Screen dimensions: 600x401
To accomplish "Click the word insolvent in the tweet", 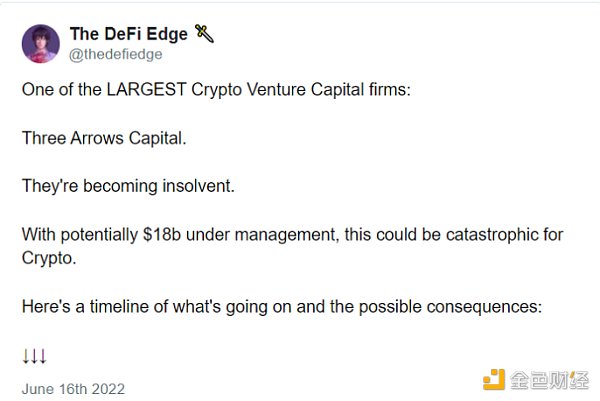I will [x=198, y=186].
